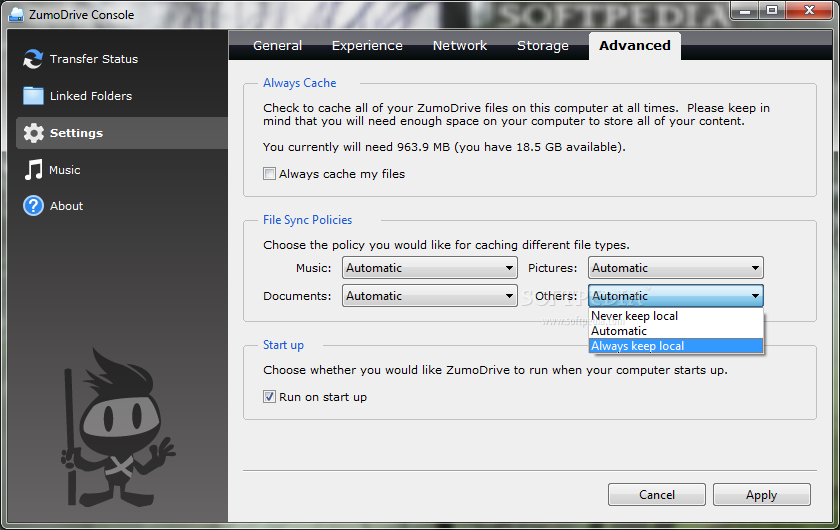Click the About question mark icon
The width and height of the screenshot is (840, 530).
[33, 206]
